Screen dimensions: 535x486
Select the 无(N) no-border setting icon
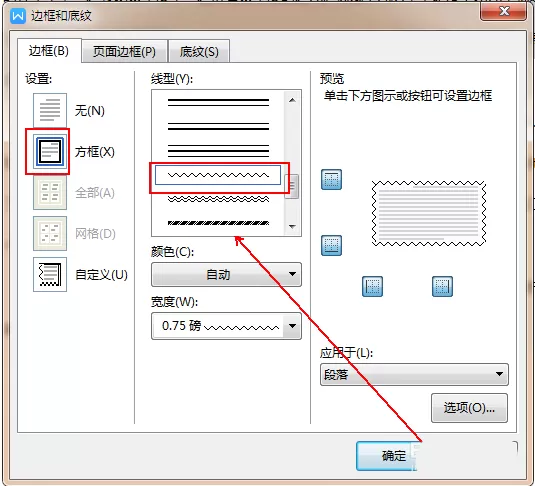pyautogui.click(x=50, y=110)
